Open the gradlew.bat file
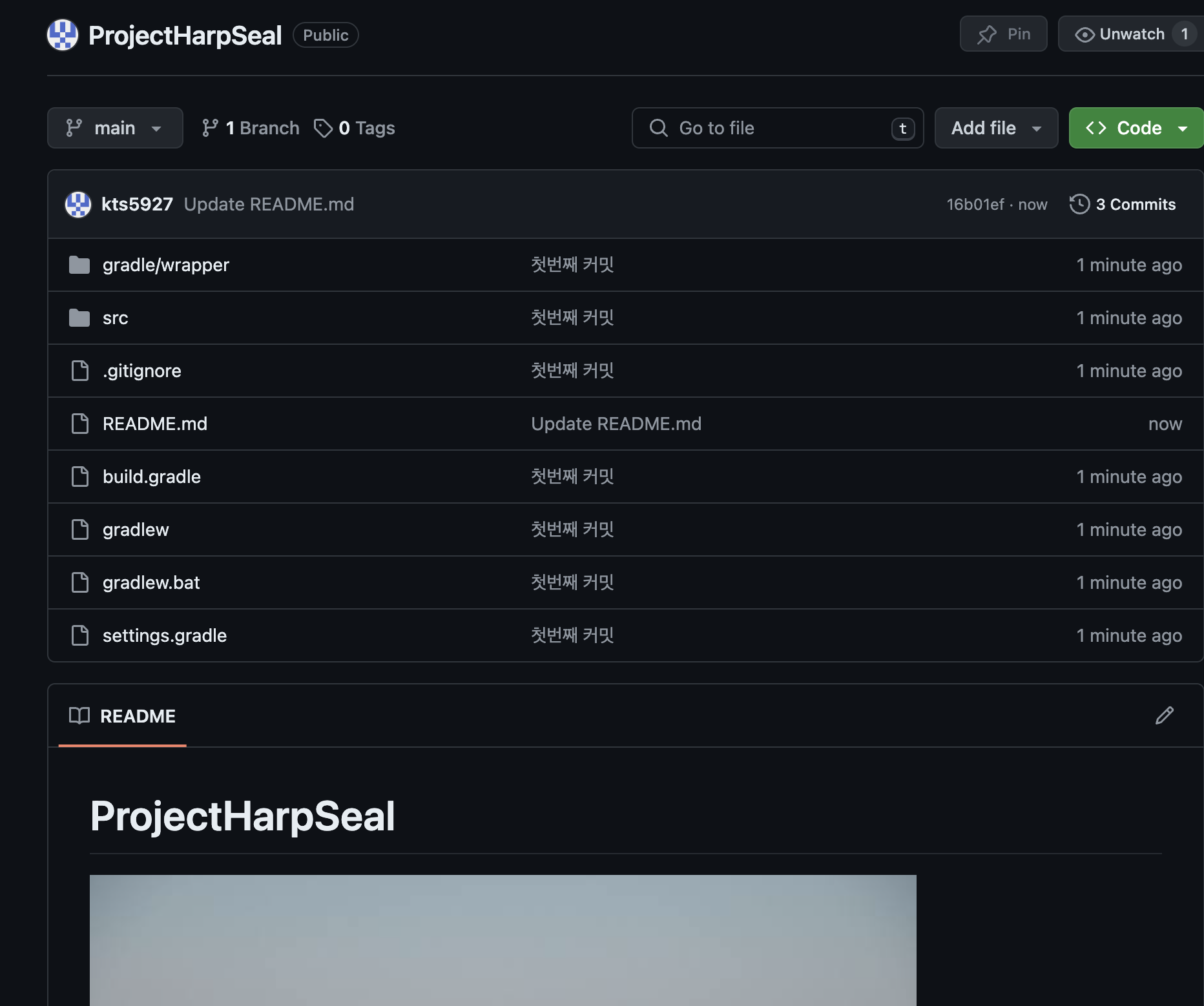 (151, 582)
